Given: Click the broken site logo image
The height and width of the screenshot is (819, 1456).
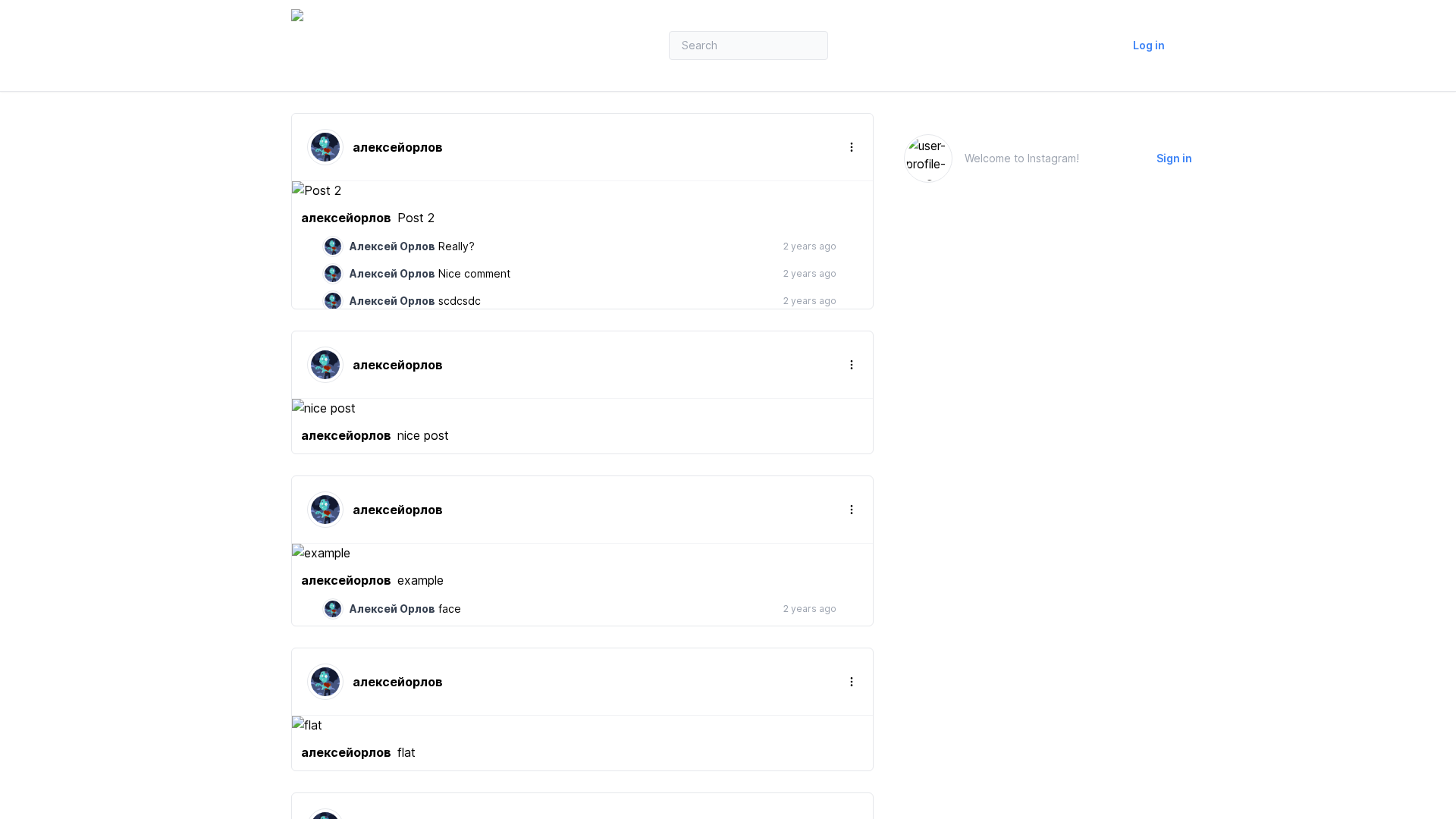Looking at the screenshot, I should pos(297,15).
